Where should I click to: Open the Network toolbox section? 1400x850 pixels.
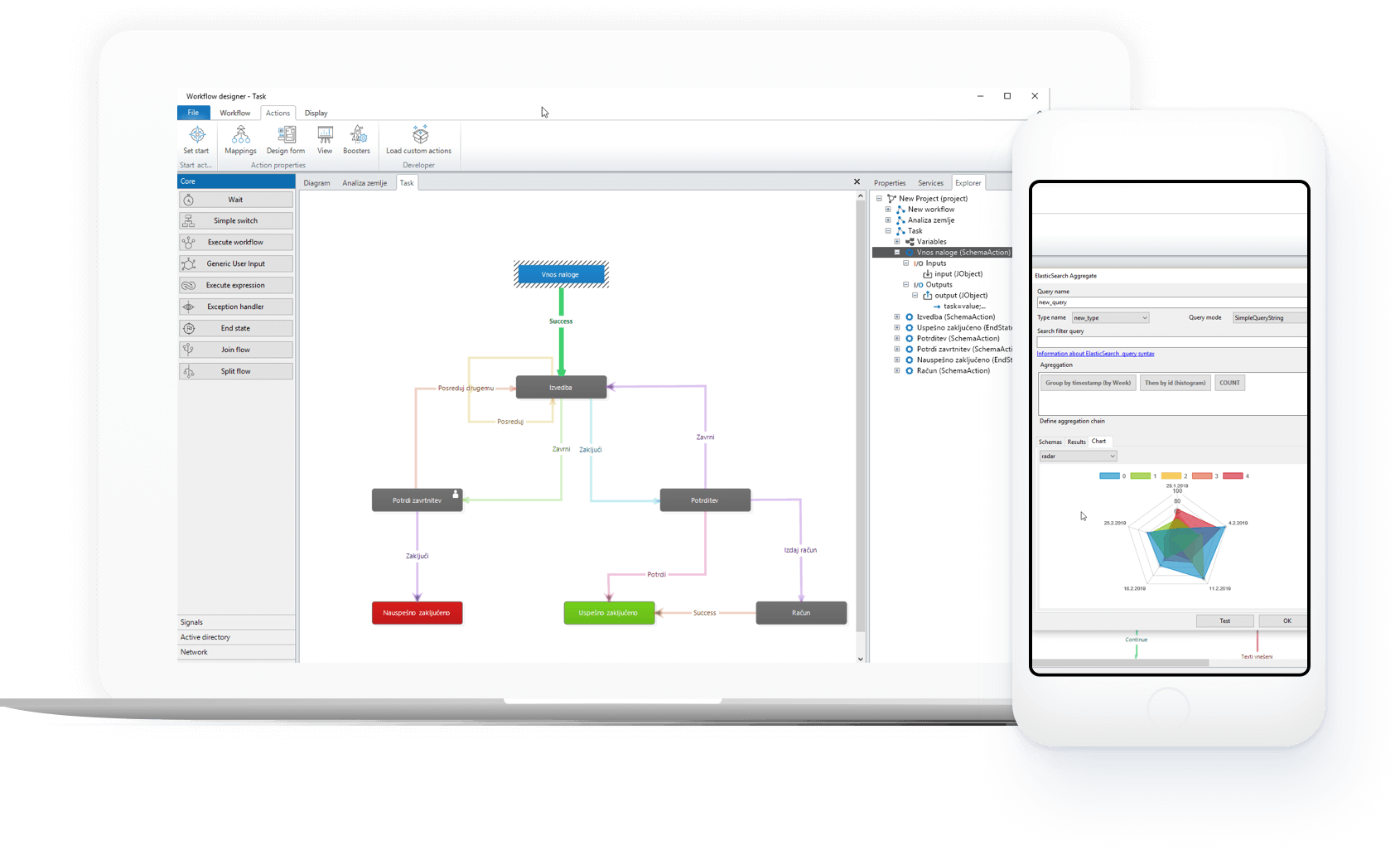coord(236,652)
